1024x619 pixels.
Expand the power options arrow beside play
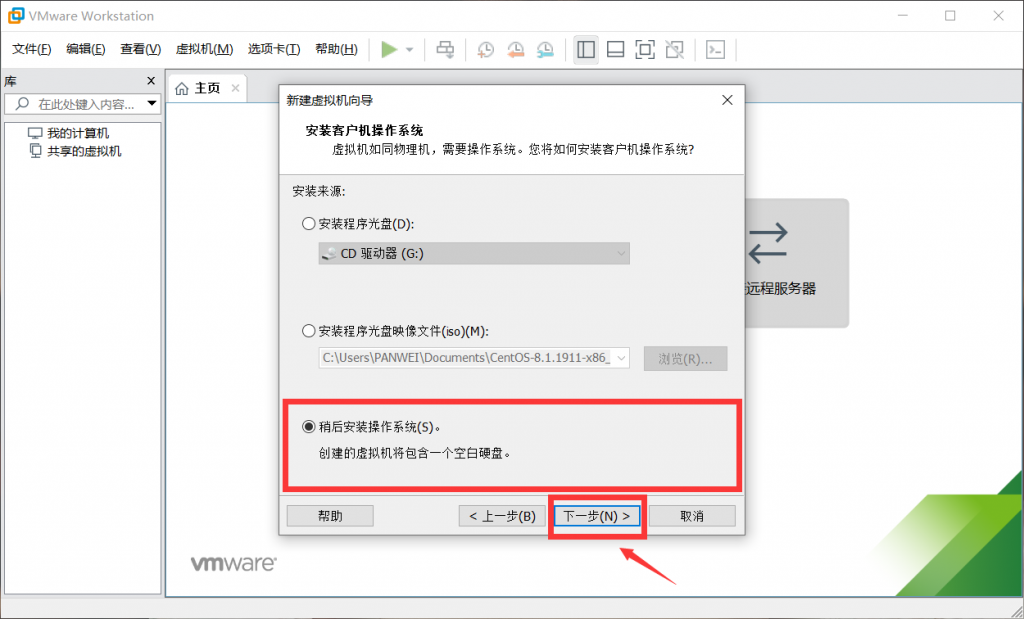tap(409, 50)
